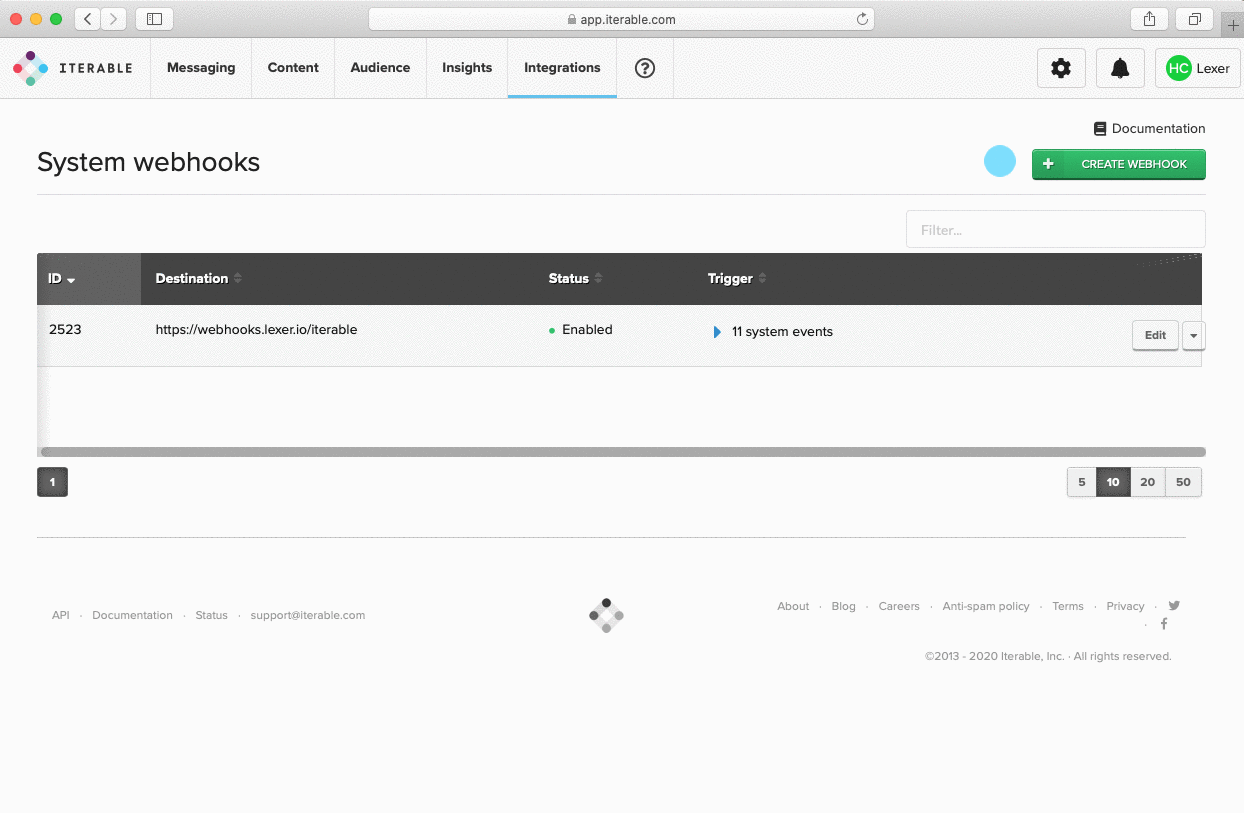Open the Blog footer link

844,606
